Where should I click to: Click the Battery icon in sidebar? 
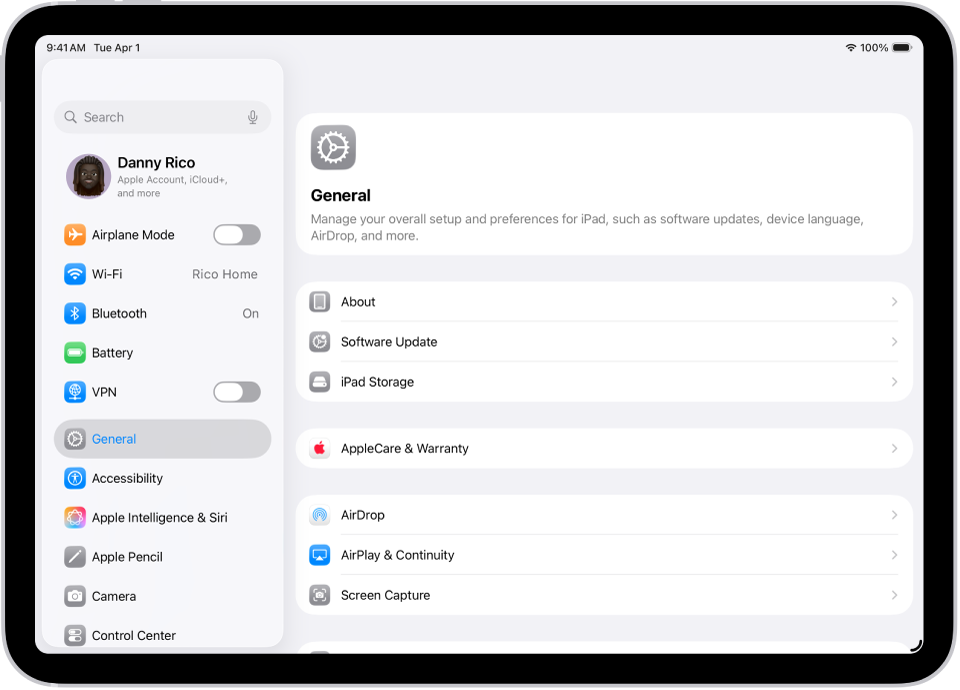click(x=75, y=352)
